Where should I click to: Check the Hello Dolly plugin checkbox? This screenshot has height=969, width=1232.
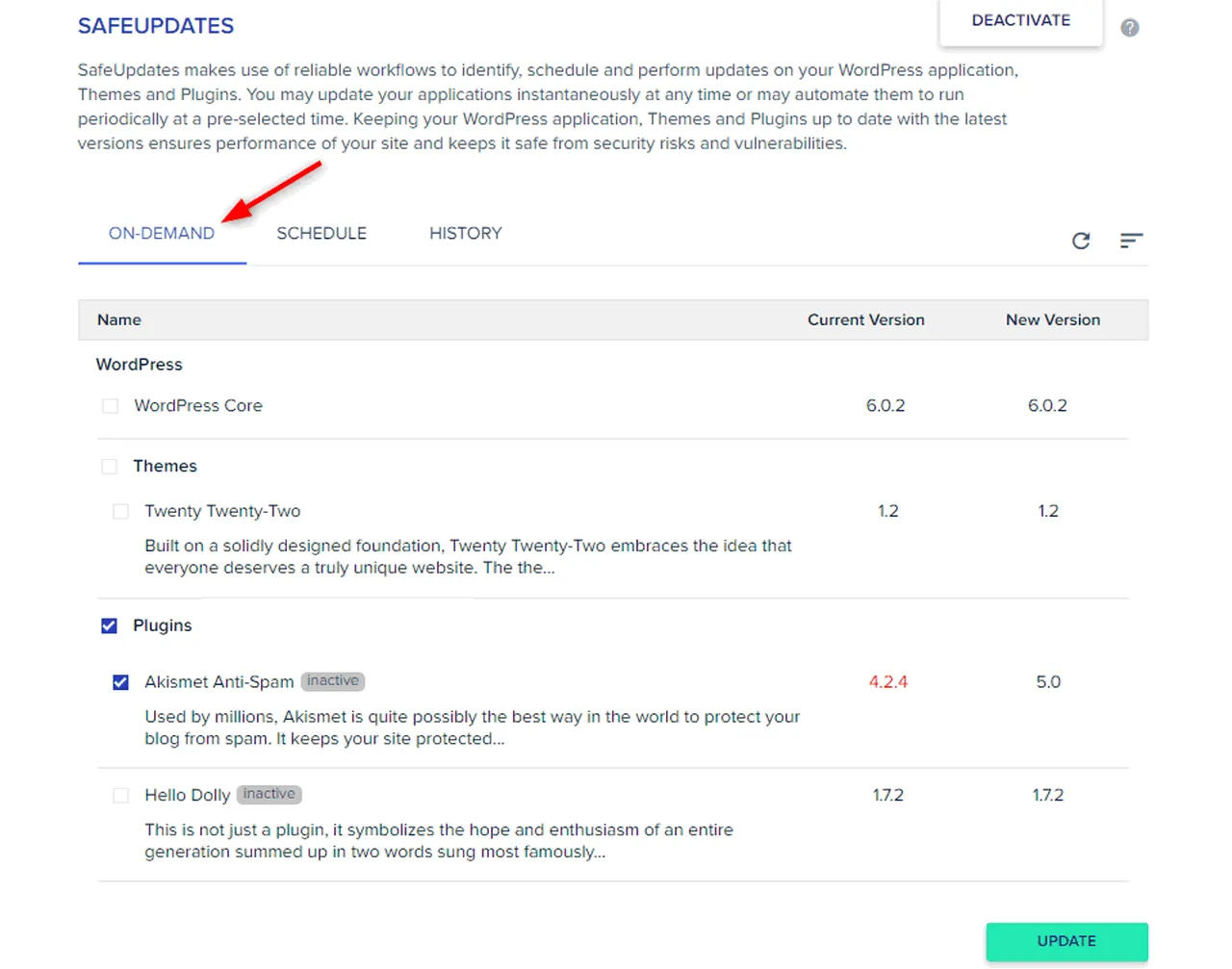[120, 796]
